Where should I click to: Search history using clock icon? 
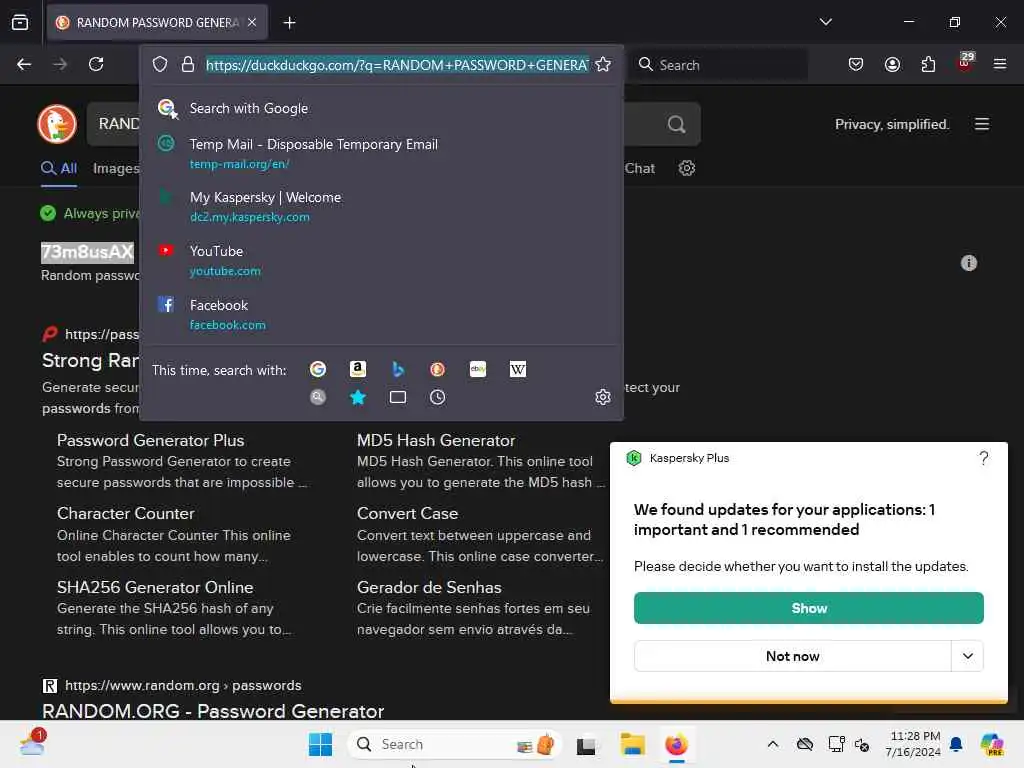[438, 397]
